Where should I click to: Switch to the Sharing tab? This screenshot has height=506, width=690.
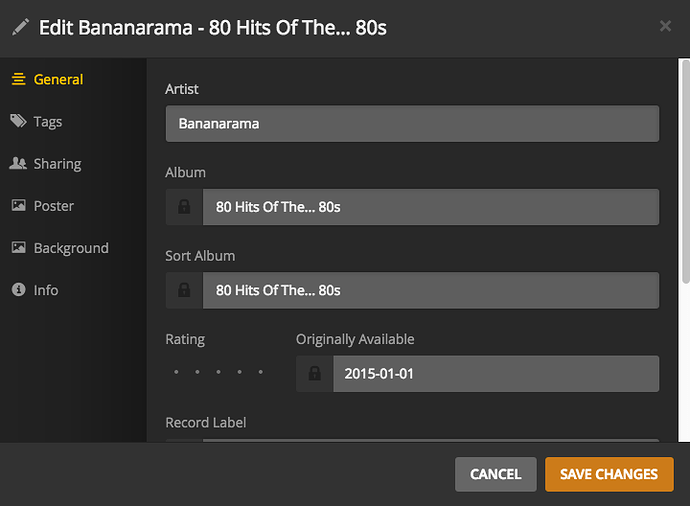[x=57, y=164]
